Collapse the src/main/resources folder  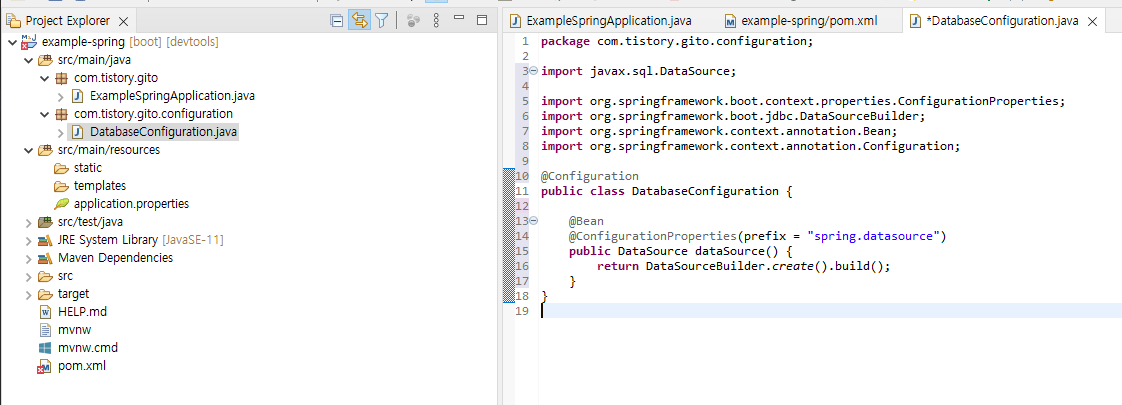[x=28, y=150]
